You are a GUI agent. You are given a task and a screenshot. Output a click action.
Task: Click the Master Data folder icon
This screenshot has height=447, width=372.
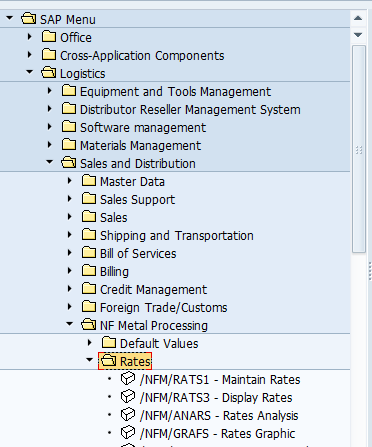point(89,181)
